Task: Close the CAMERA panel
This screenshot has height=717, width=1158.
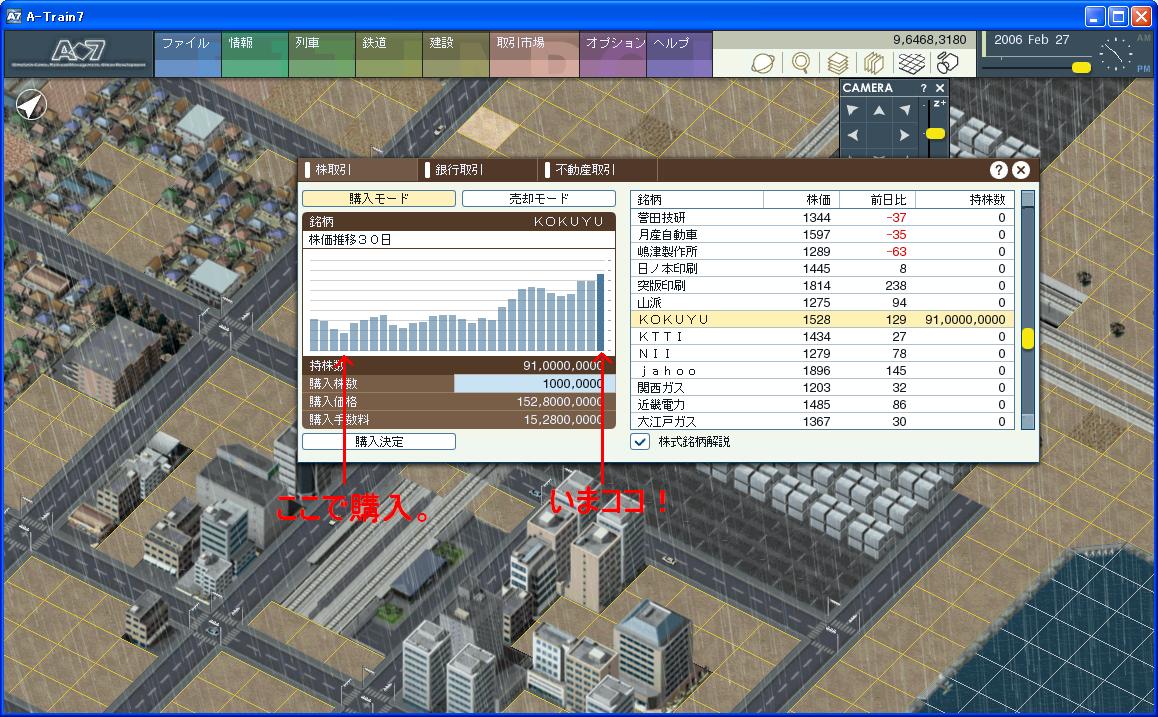Action: [939, 88]
